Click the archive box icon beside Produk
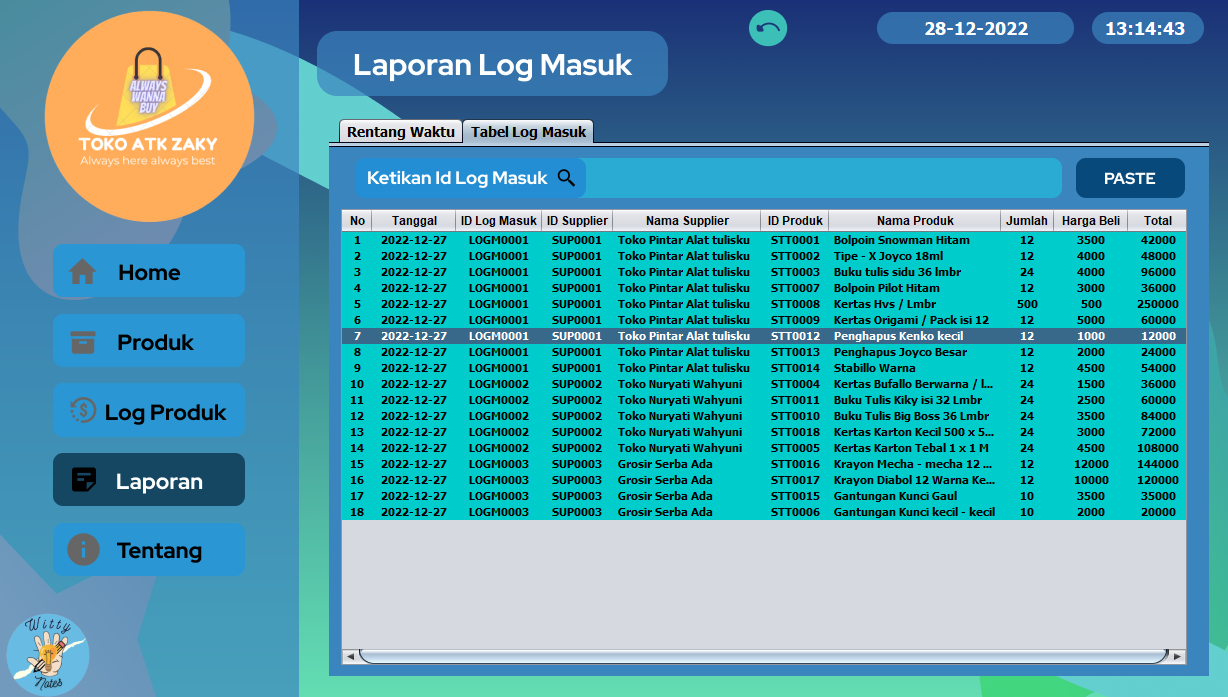The width and height of the screenshot is (1228, 697). point(83,342)
